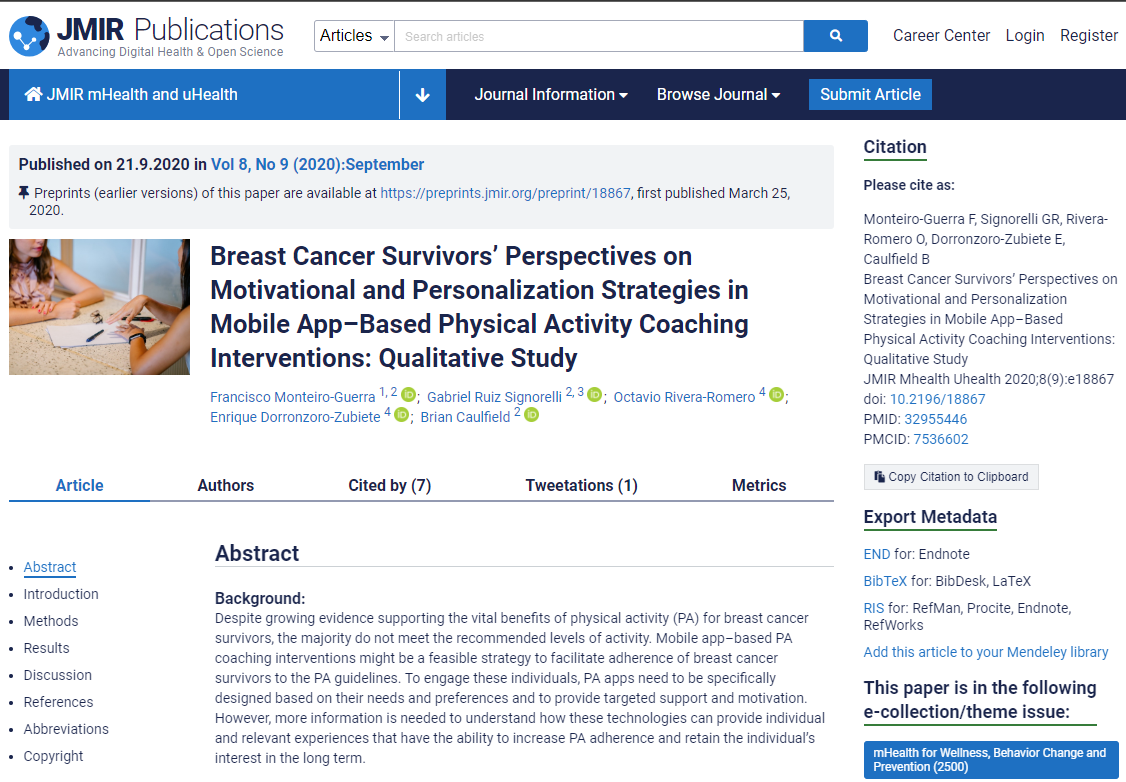Switch to the Metrics tab
Image resolution: width=1126 pixels, height=782 pixels.
point(759,485)
